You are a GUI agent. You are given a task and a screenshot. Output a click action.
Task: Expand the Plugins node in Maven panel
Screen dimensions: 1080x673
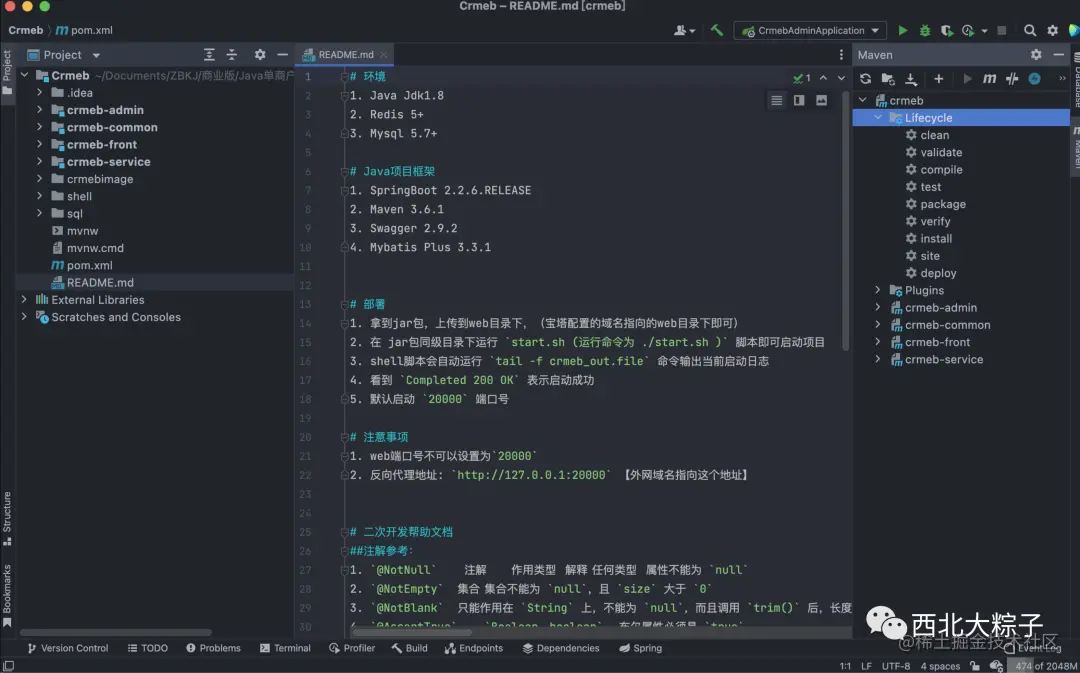tap(878, 290)
